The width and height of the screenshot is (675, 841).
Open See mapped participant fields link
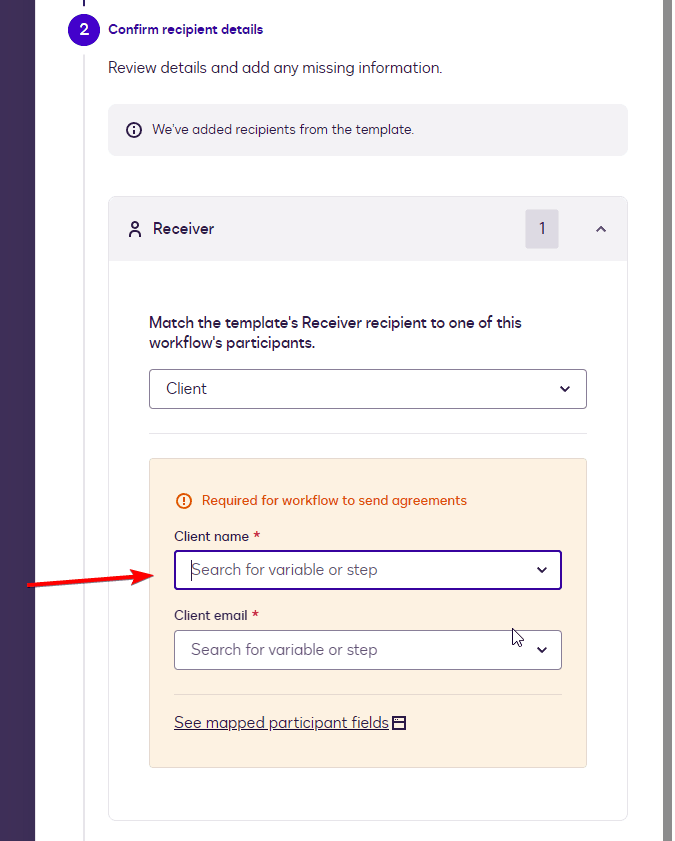coord(281,723)
